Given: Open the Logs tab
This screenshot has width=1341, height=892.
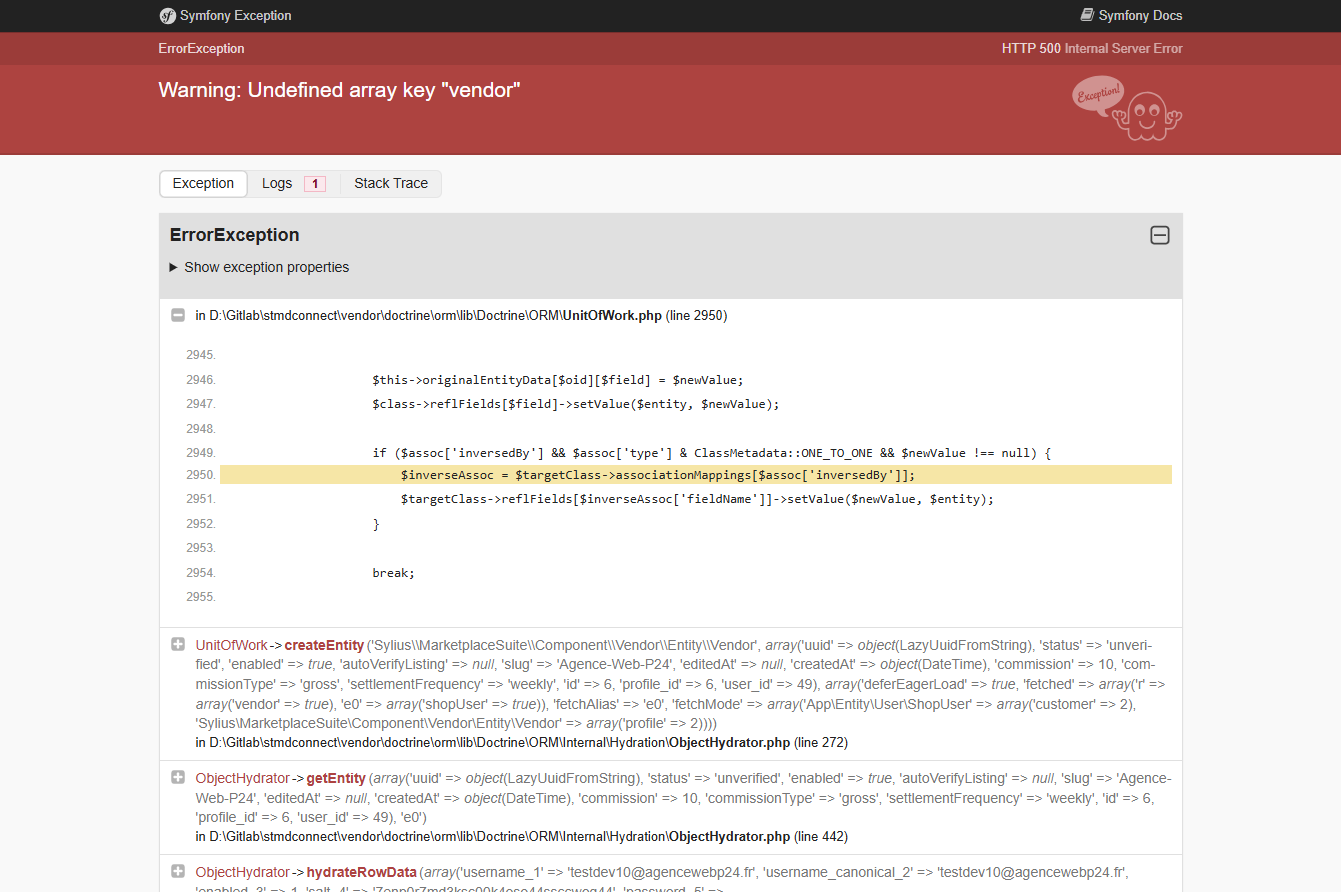Looking at the screenshot, I should [277, 184].
